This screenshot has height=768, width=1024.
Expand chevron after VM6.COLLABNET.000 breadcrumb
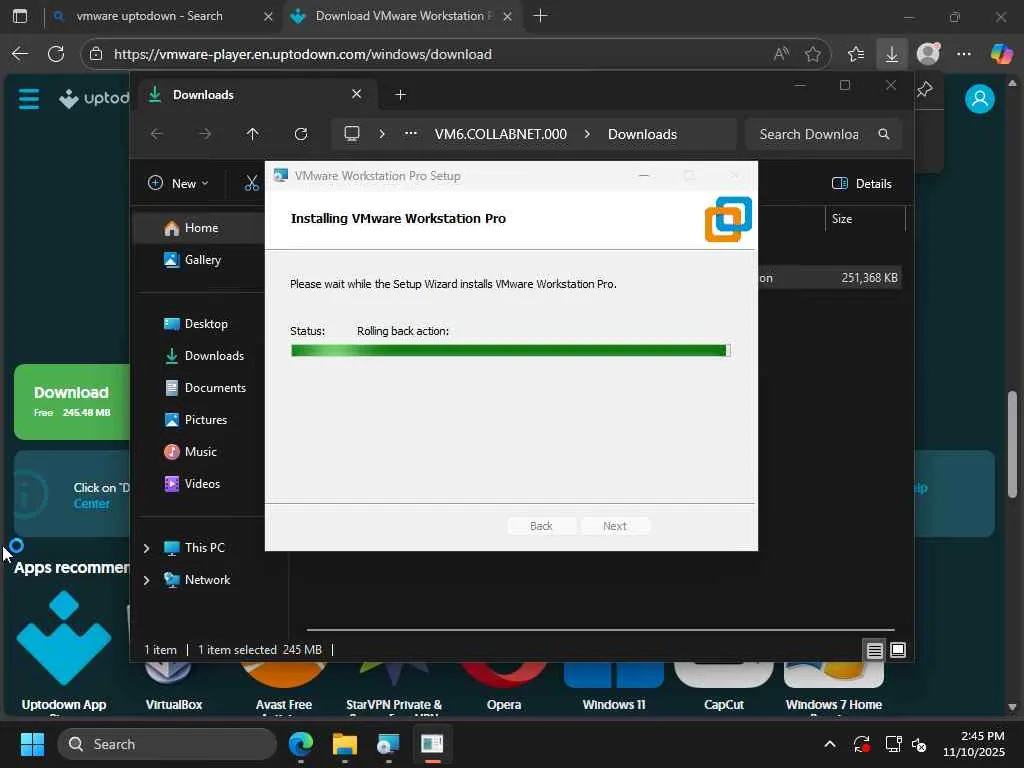pyautogui.click(x=587, y=134)
